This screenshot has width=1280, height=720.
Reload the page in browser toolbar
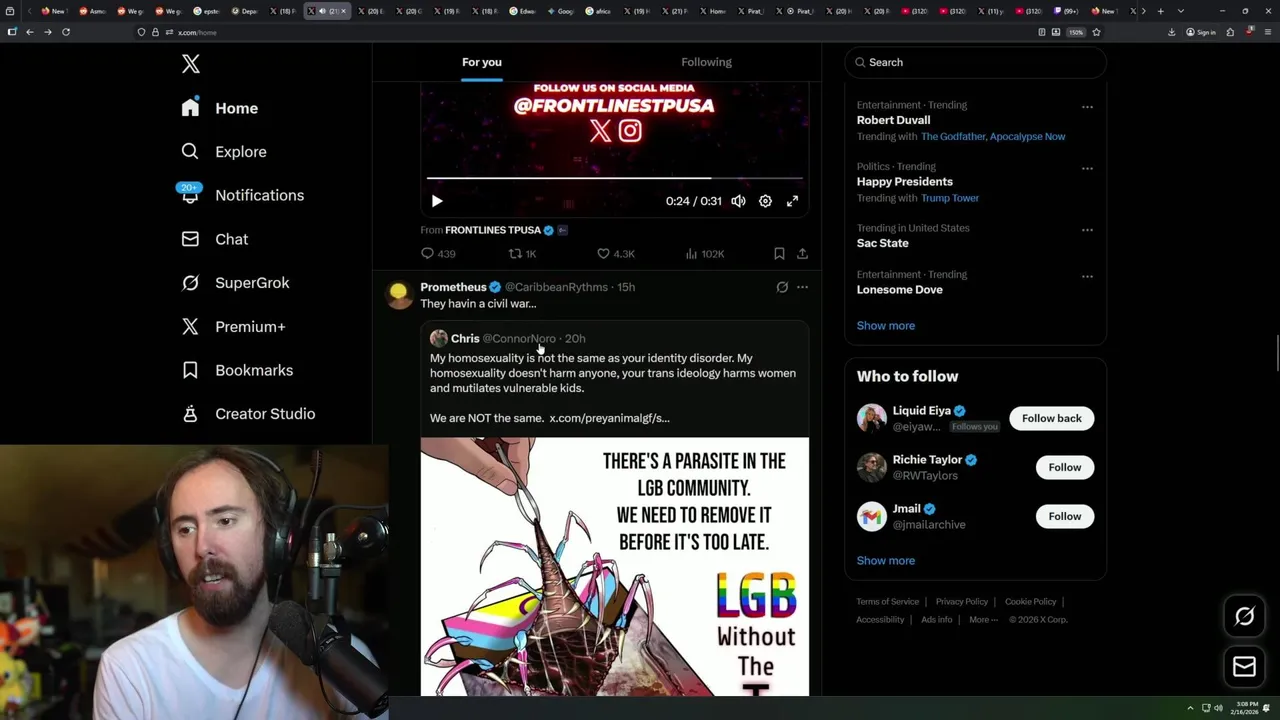pyautogui.click(x=66, y=32)
